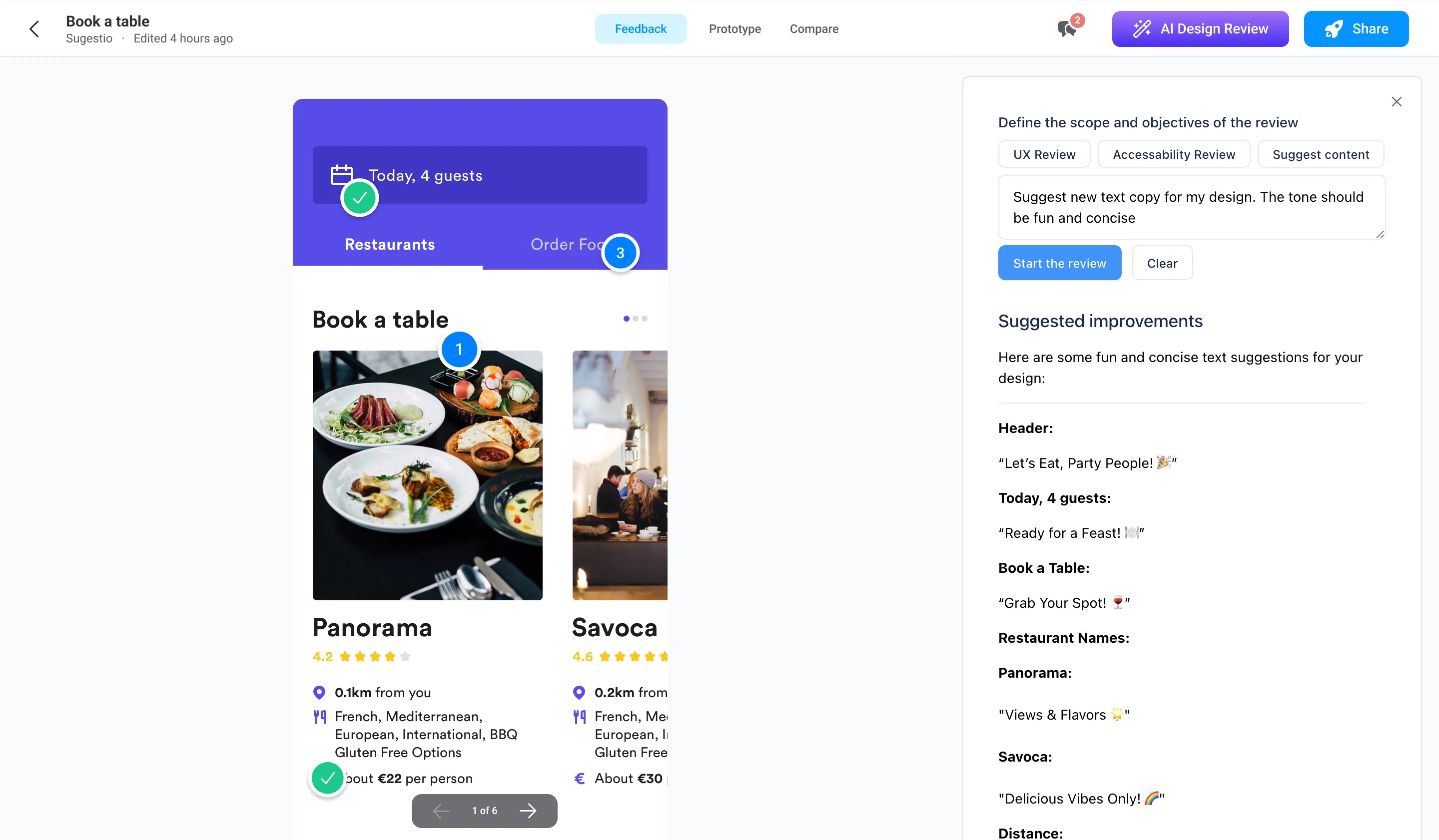This screenshot has height=840, width=1439.
Task: Switch to the Prototype tab
Action: click(x=735, y=28)
